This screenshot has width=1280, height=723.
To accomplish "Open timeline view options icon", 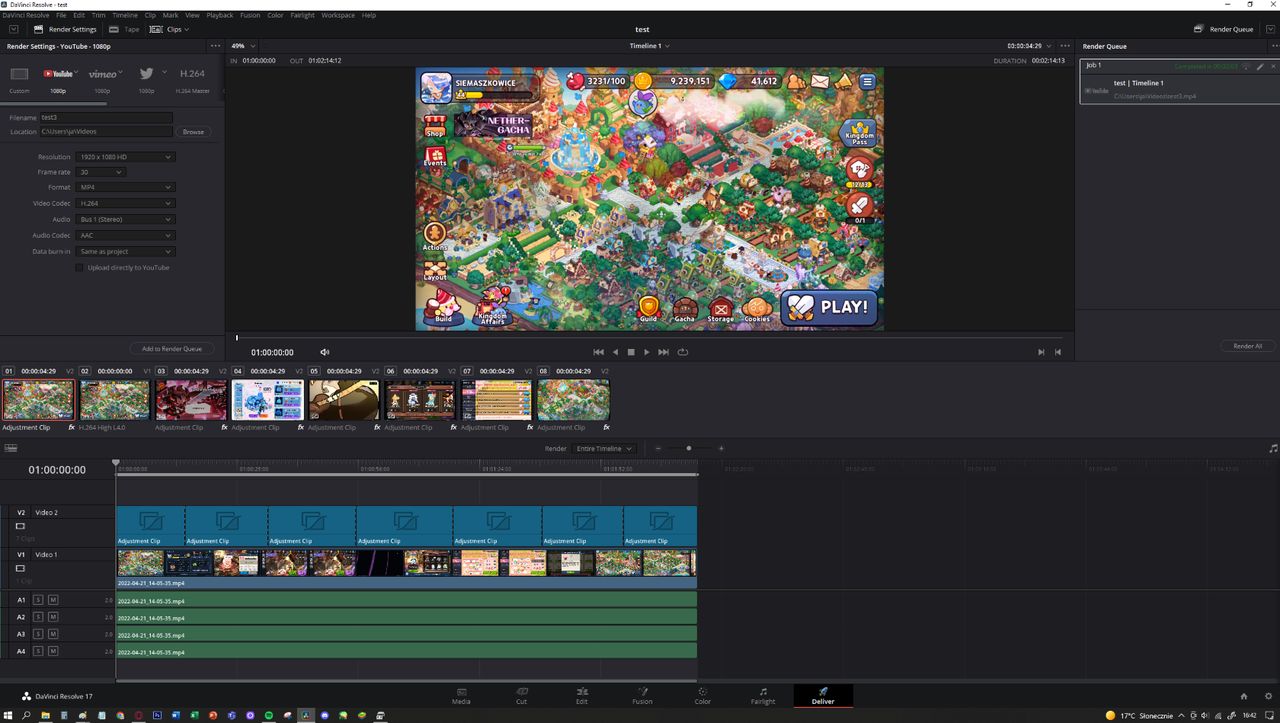I will click(x=11, y=448).
